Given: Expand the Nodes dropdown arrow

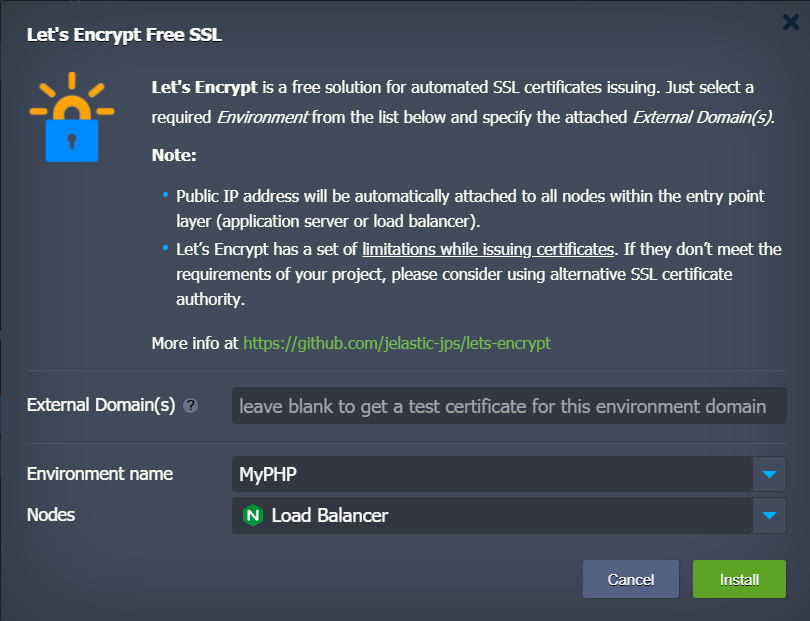Looking at the screenshot, I should tap(769, 516).
